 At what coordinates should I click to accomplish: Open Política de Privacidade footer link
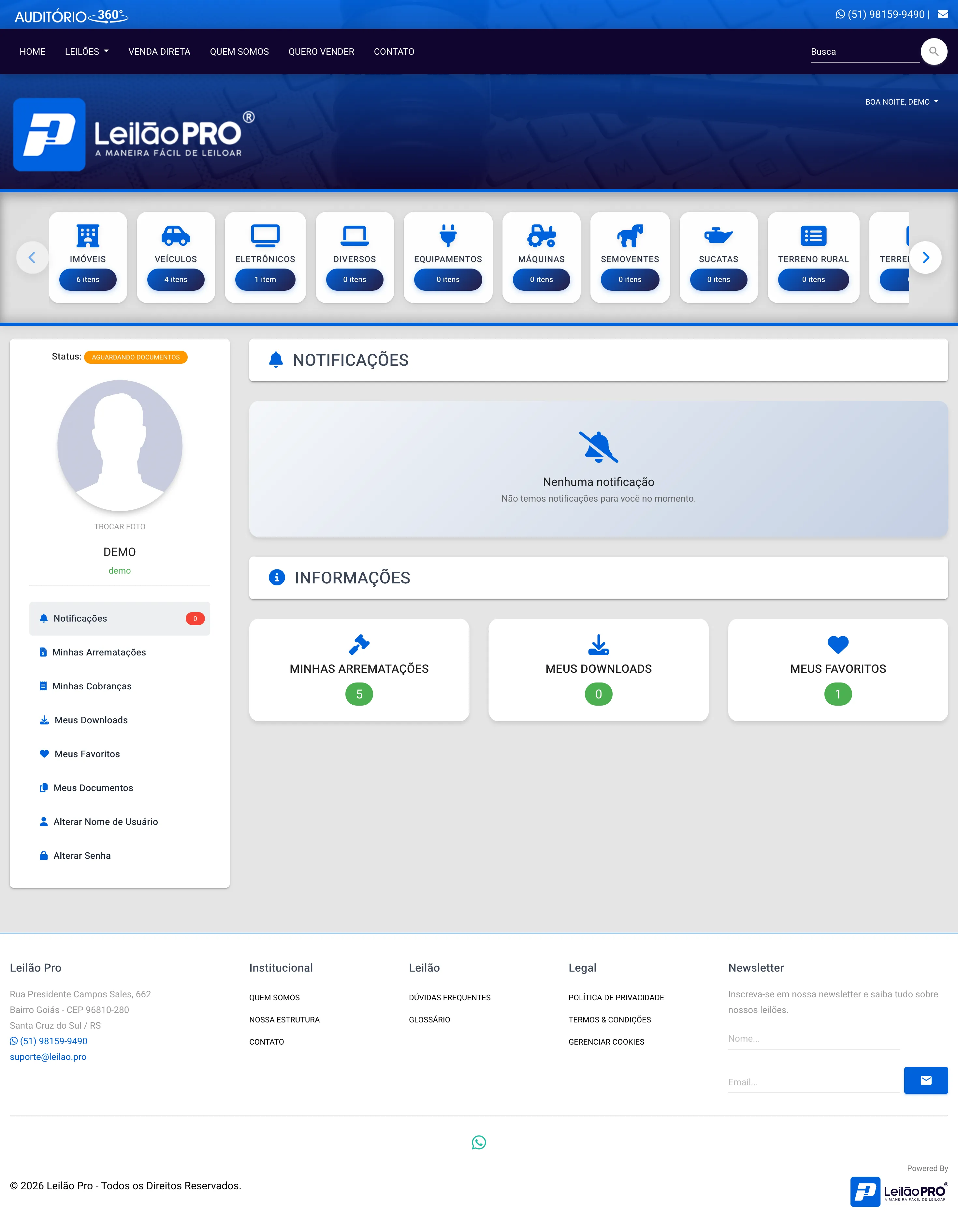616,997
